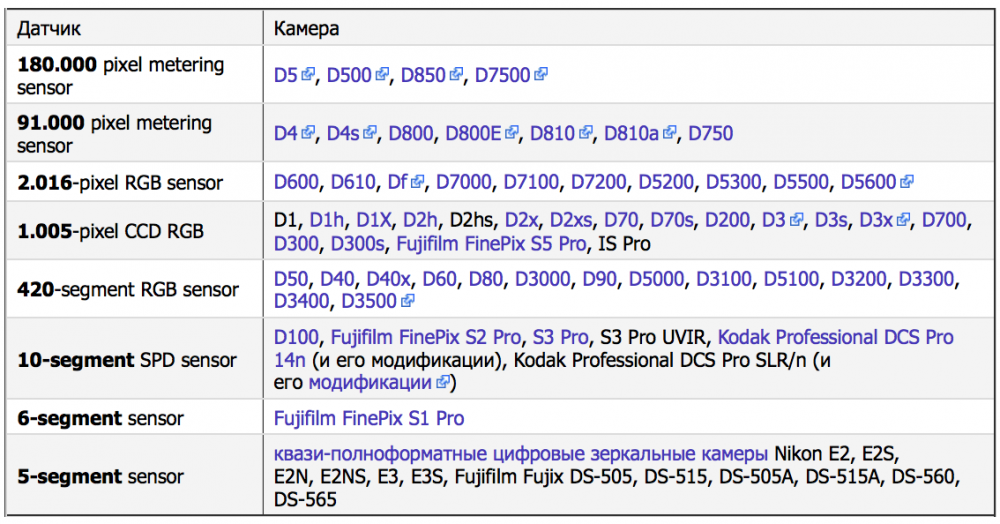Open the D800 link
The width and height of the screenshot is (1000, 524).
pyautogui.click(x=411, y=133)
